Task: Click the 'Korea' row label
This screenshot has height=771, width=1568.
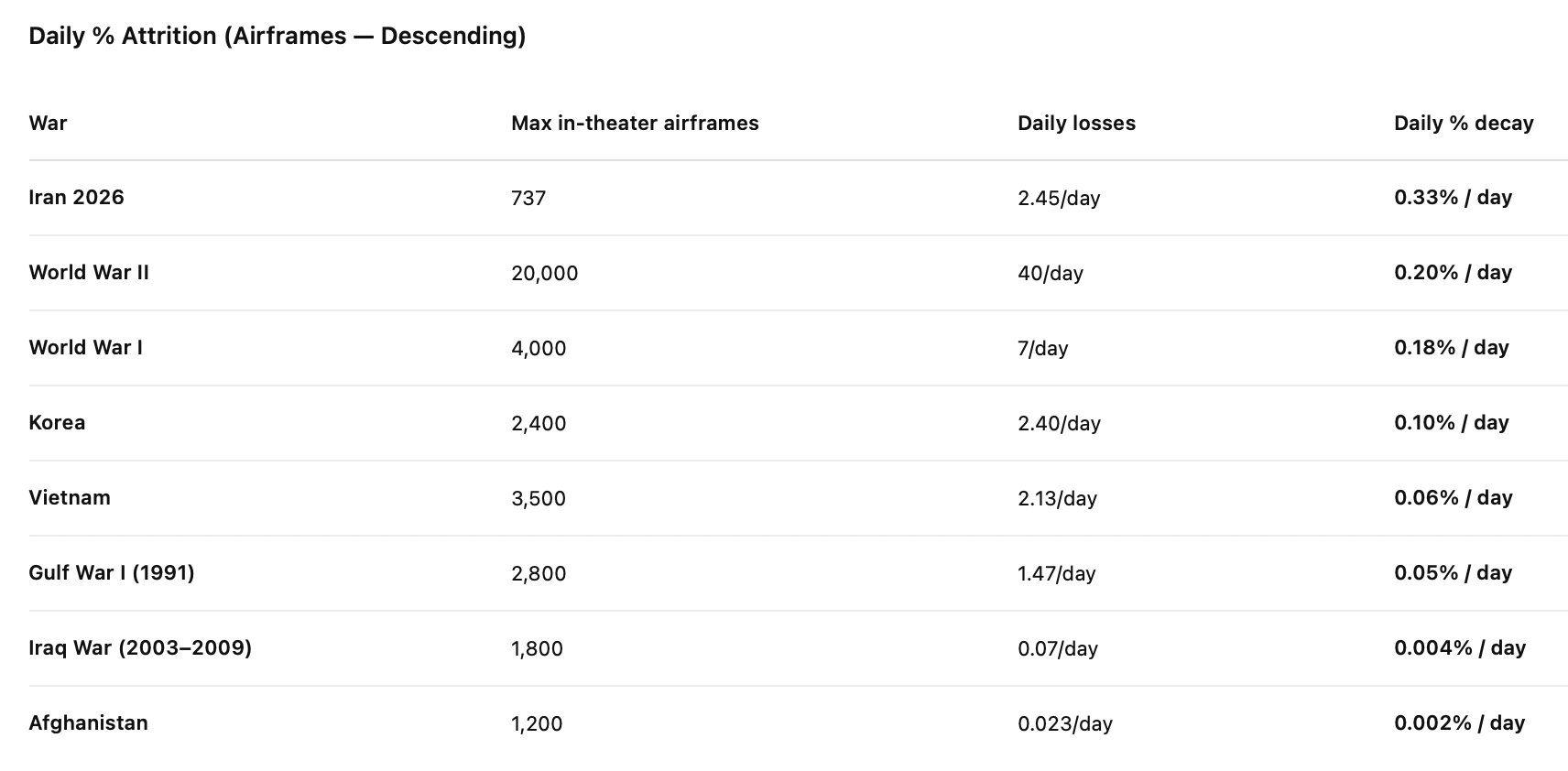Action: tap(57, 422)
